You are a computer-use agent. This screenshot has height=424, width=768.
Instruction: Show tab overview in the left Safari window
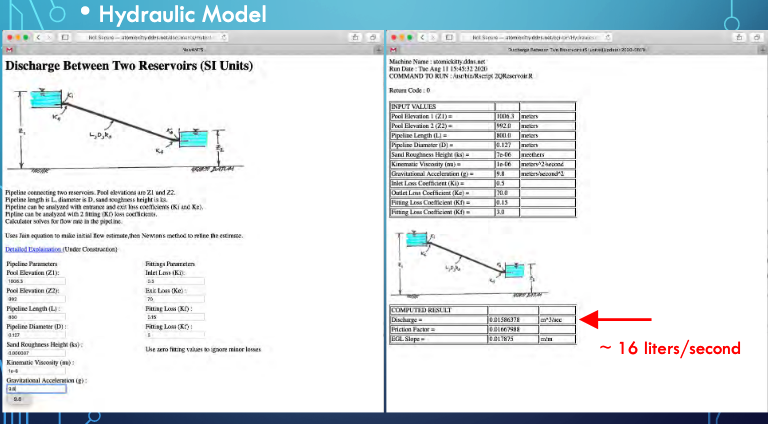(x=373, y=37)
